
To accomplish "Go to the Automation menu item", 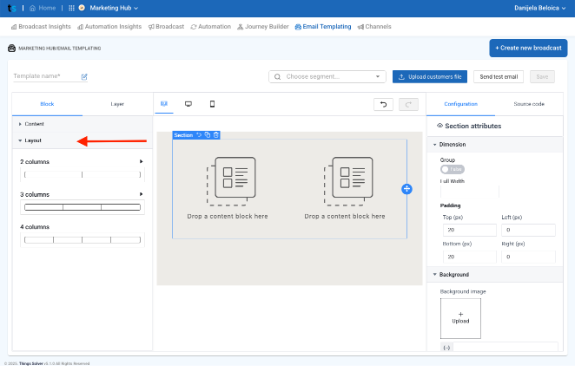I will tap(211, 27).
